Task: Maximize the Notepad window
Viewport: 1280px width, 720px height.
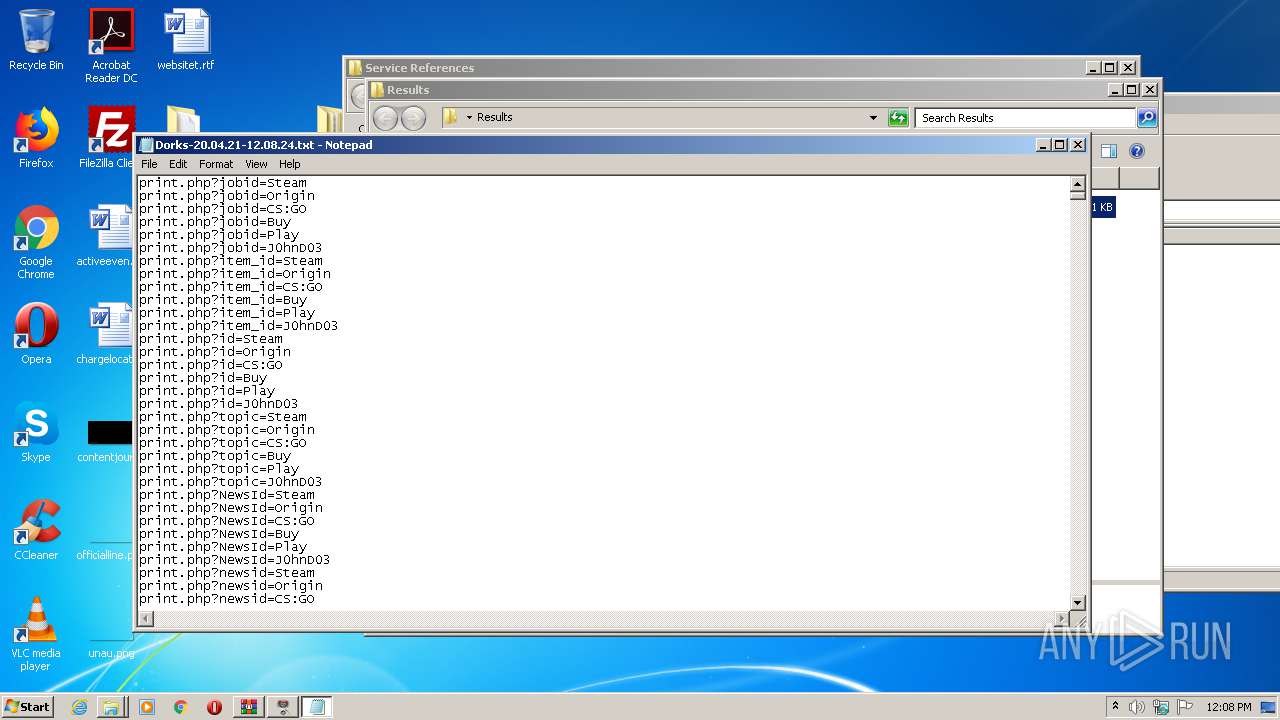Action: [1060, 145]
